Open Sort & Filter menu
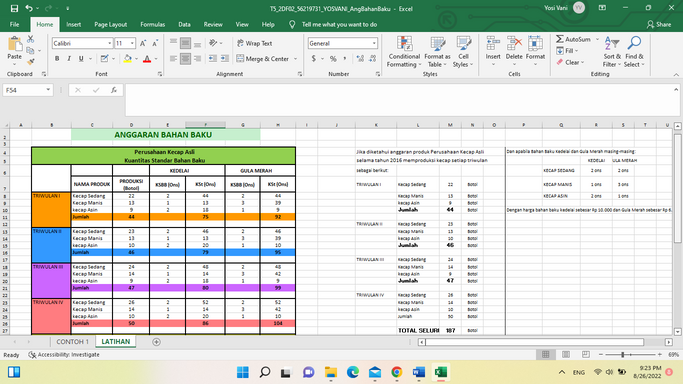Screen dimensions: 683x384 pyautogui.click(x=612, y=52)
